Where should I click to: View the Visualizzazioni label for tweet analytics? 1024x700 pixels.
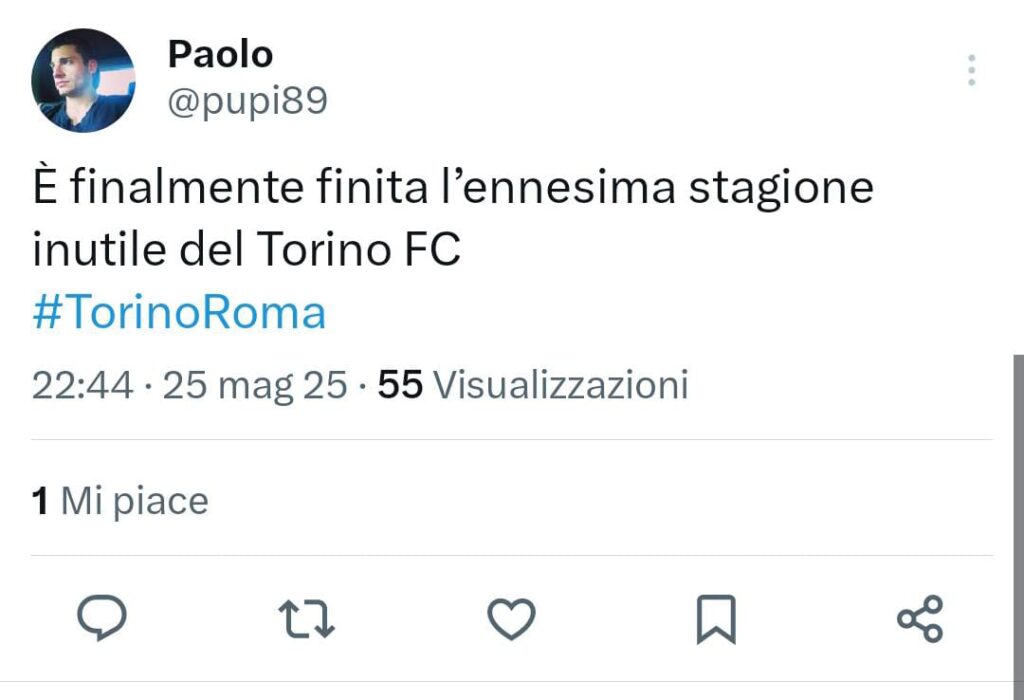click(561, 385)
